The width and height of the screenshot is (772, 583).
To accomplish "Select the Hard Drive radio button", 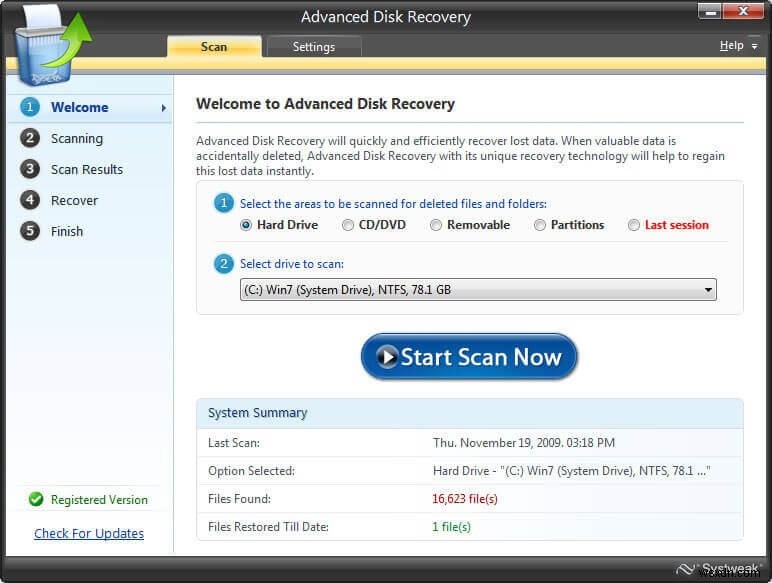I will click(246, 225).
